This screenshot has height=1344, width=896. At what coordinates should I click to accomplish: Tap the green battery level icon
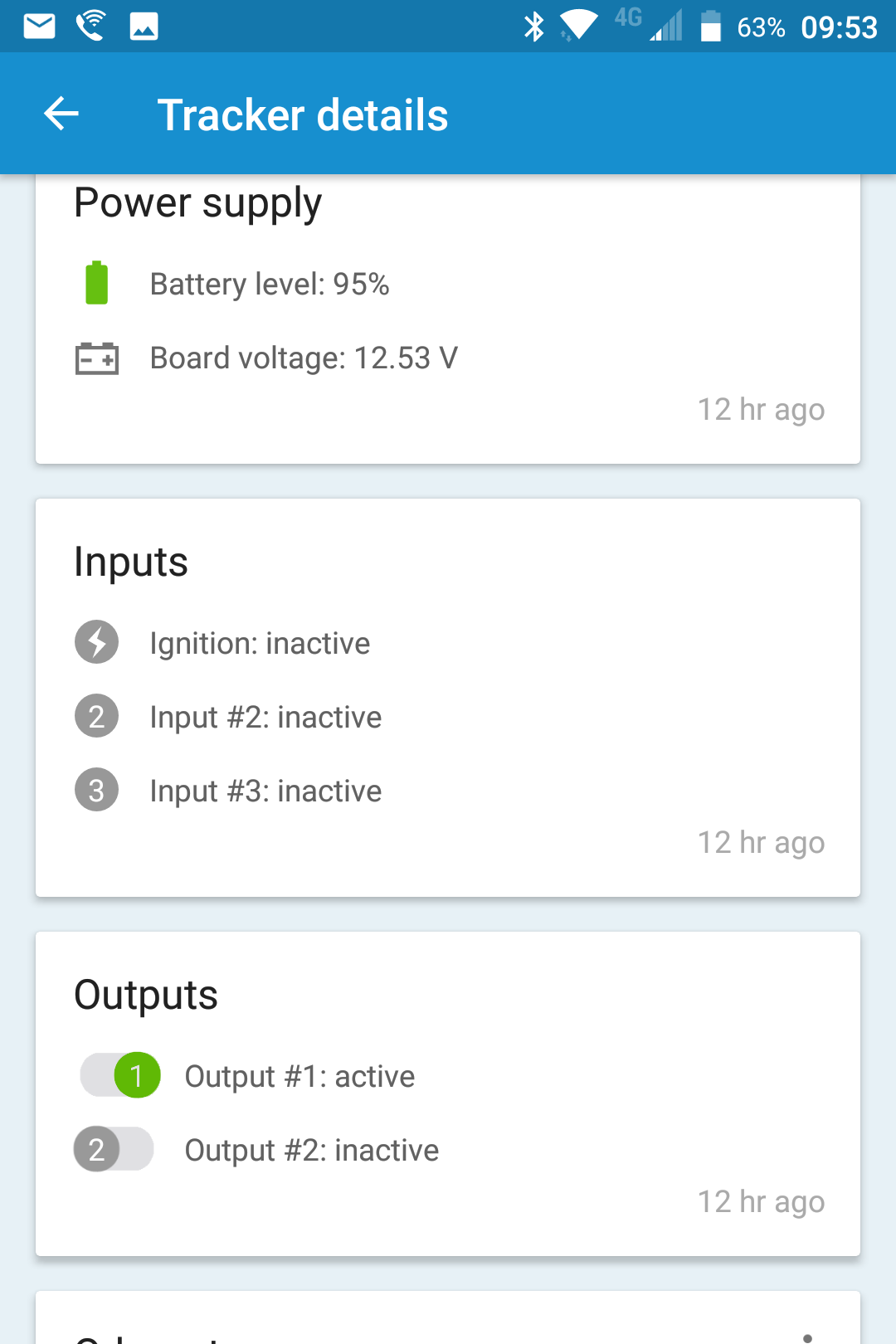point(97,283)
